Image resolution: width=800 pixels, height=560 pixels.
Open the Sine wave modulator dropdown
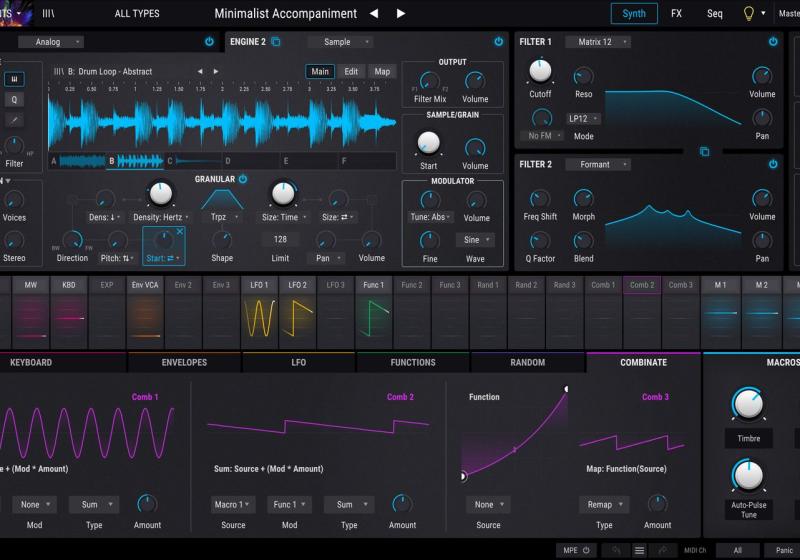(x=477, y=240)
